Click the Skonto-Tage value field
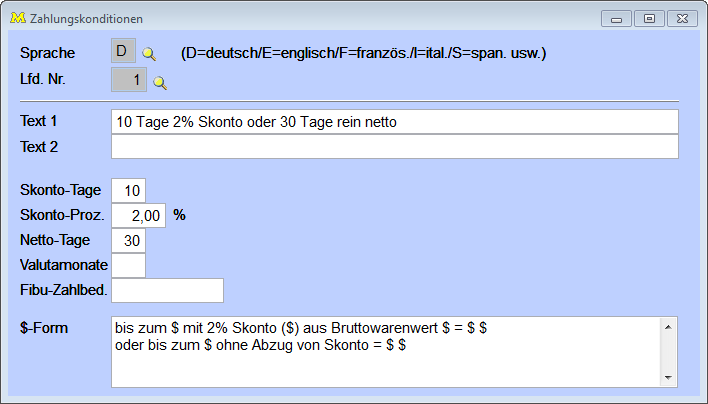Viewport: 708px width, 404px height. click(x=129, y=190)
